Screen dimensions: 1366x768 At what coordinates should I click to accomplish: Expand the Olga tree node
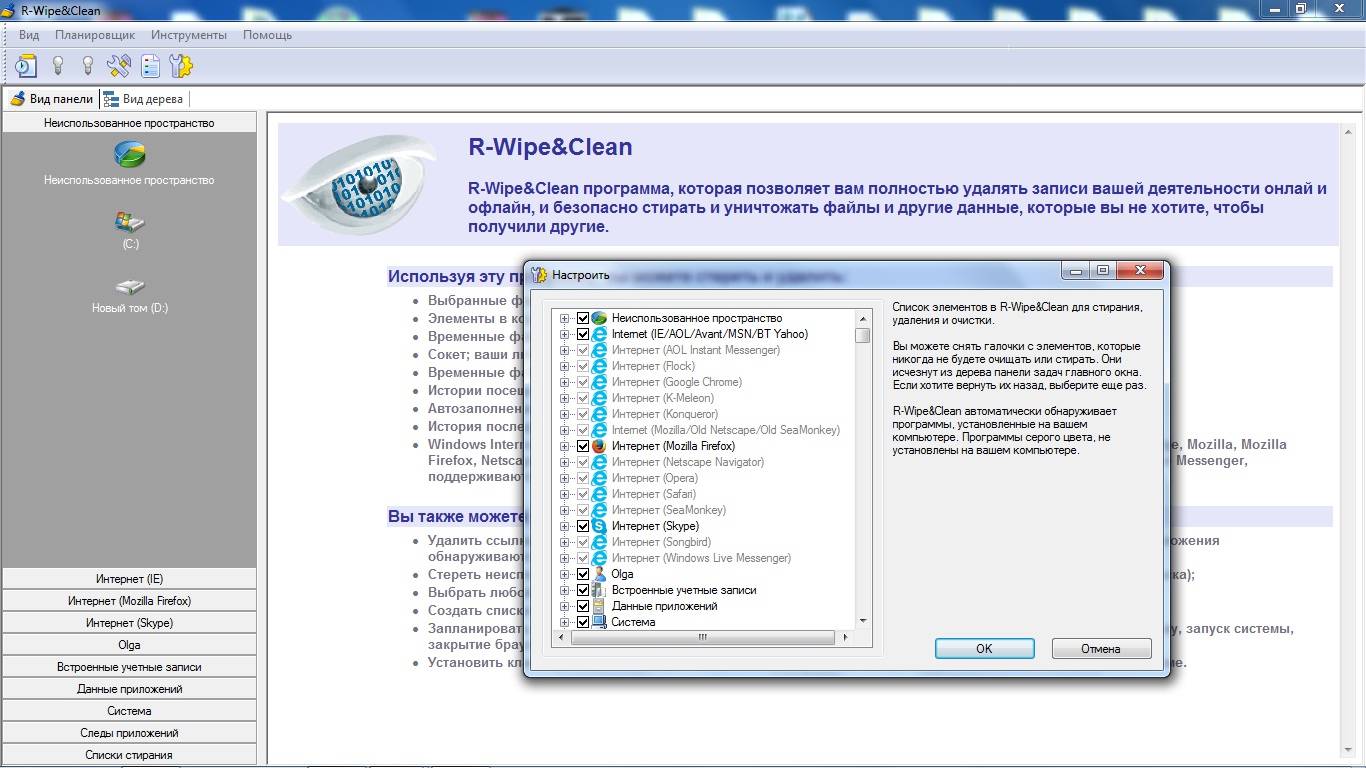[565, 574]
